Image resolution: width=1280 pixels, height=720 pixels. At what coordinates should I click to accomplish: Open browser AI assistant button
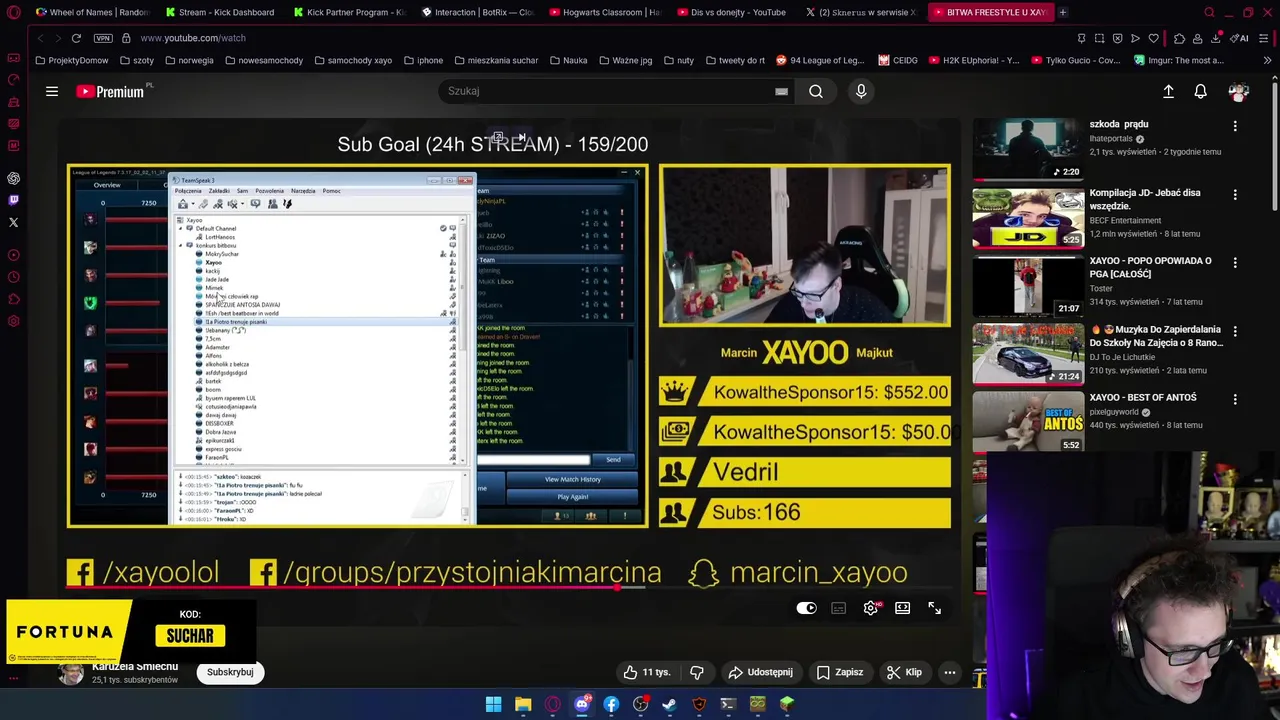1240,38
